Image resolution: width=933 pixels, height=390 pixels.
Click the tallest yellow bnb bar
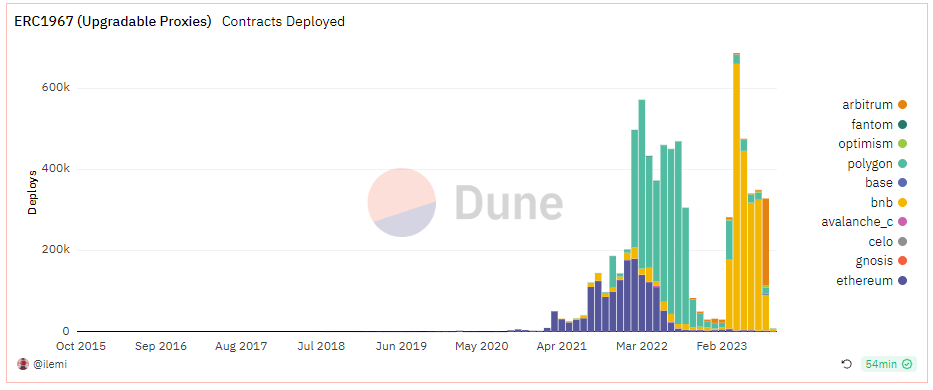(x=737, y=196)
